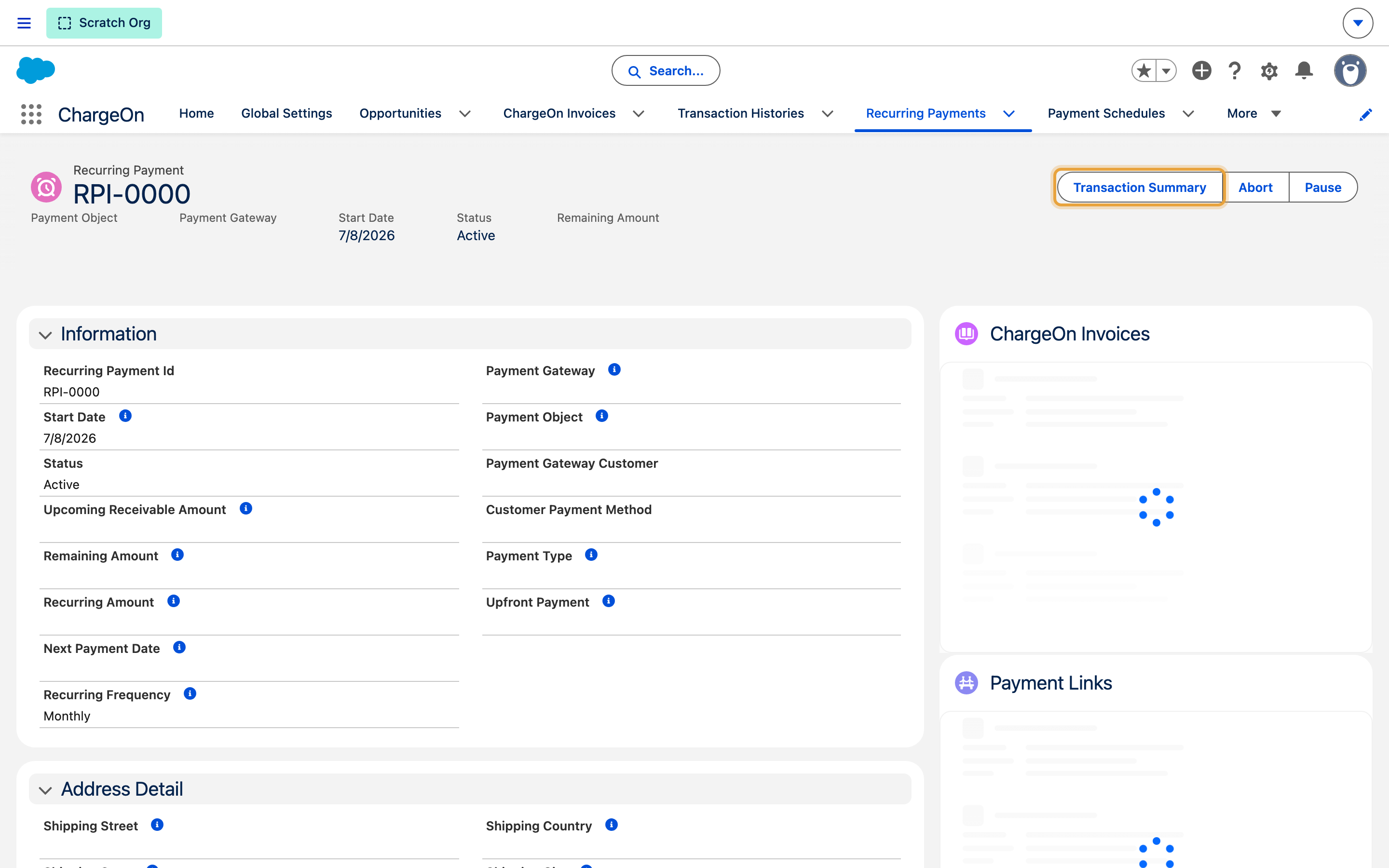Viewport: 1389px width, 868px height.
Task: Show info tooltip for Recurring Amount
Action: pos(173,600)
